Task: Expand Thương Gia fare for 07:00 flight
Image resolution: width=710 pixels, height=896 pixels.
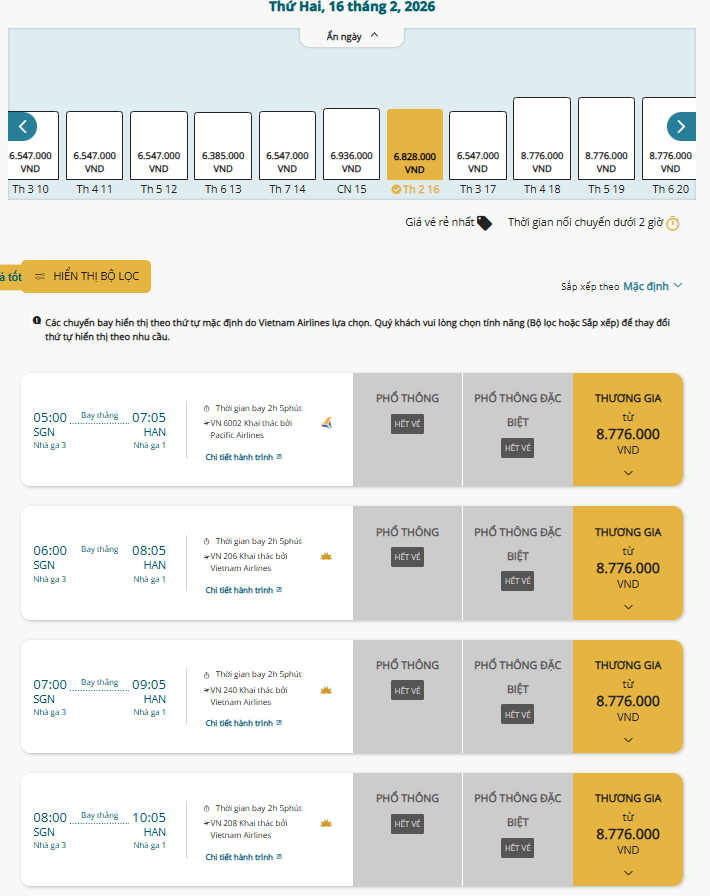Action: 628,739
